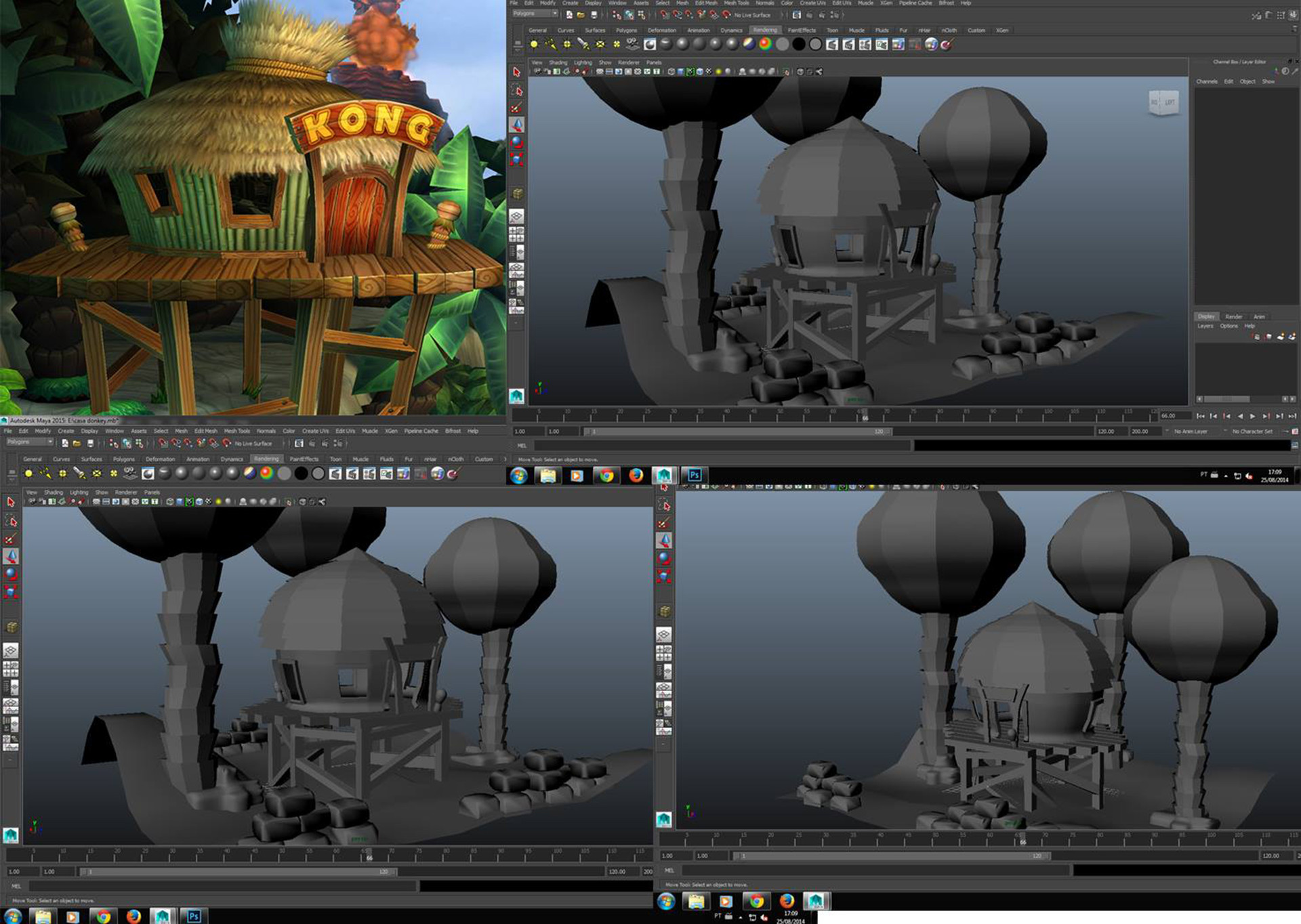Click directional light icon on casa donkey.mb shelf
This screenshot has width=1301, height=924.
[x=45, y=474]
